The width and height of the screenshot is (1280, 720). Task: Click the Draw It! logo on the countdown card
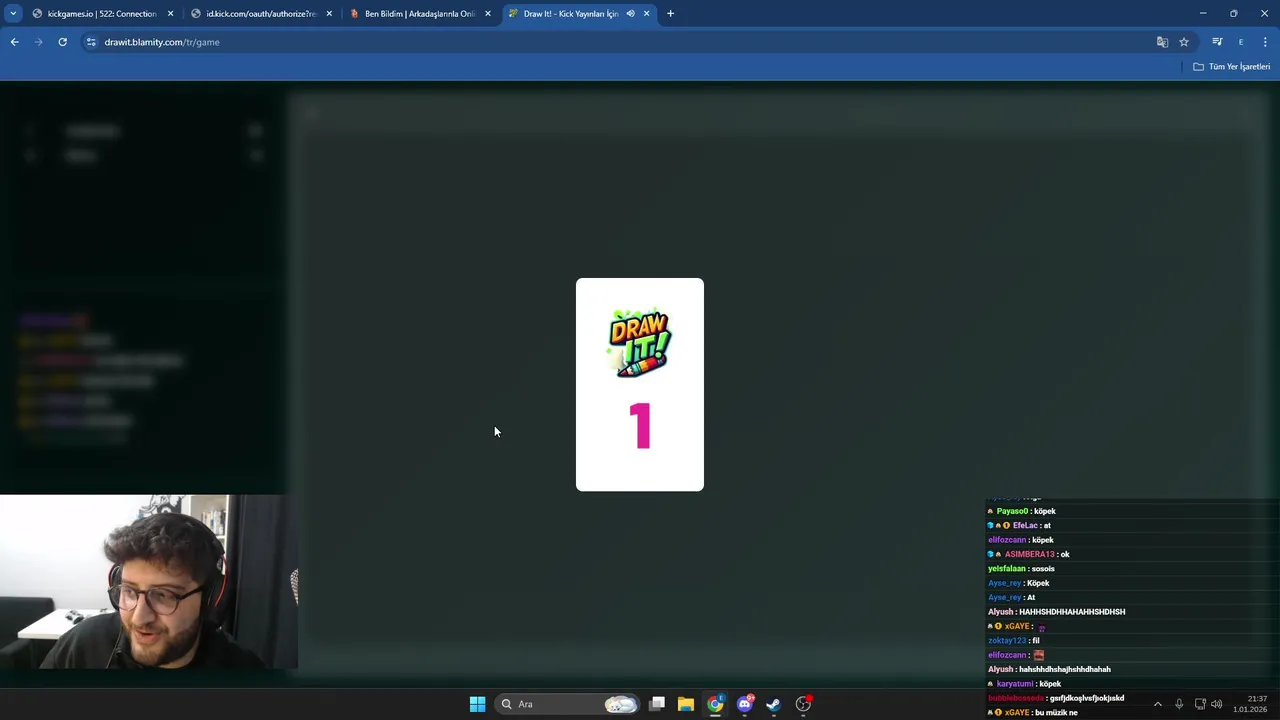click(640, 343)
